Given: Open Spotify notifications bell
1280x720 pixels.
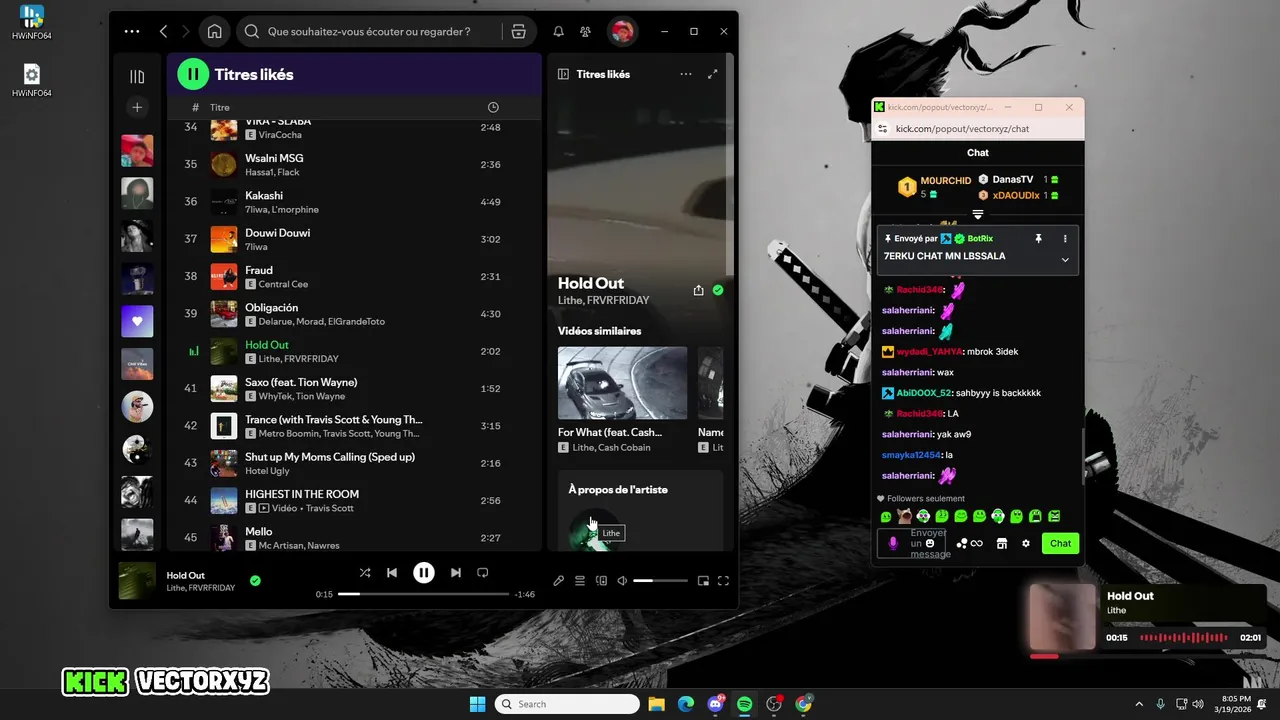Looking at the screenshot, I should [559, 31].
